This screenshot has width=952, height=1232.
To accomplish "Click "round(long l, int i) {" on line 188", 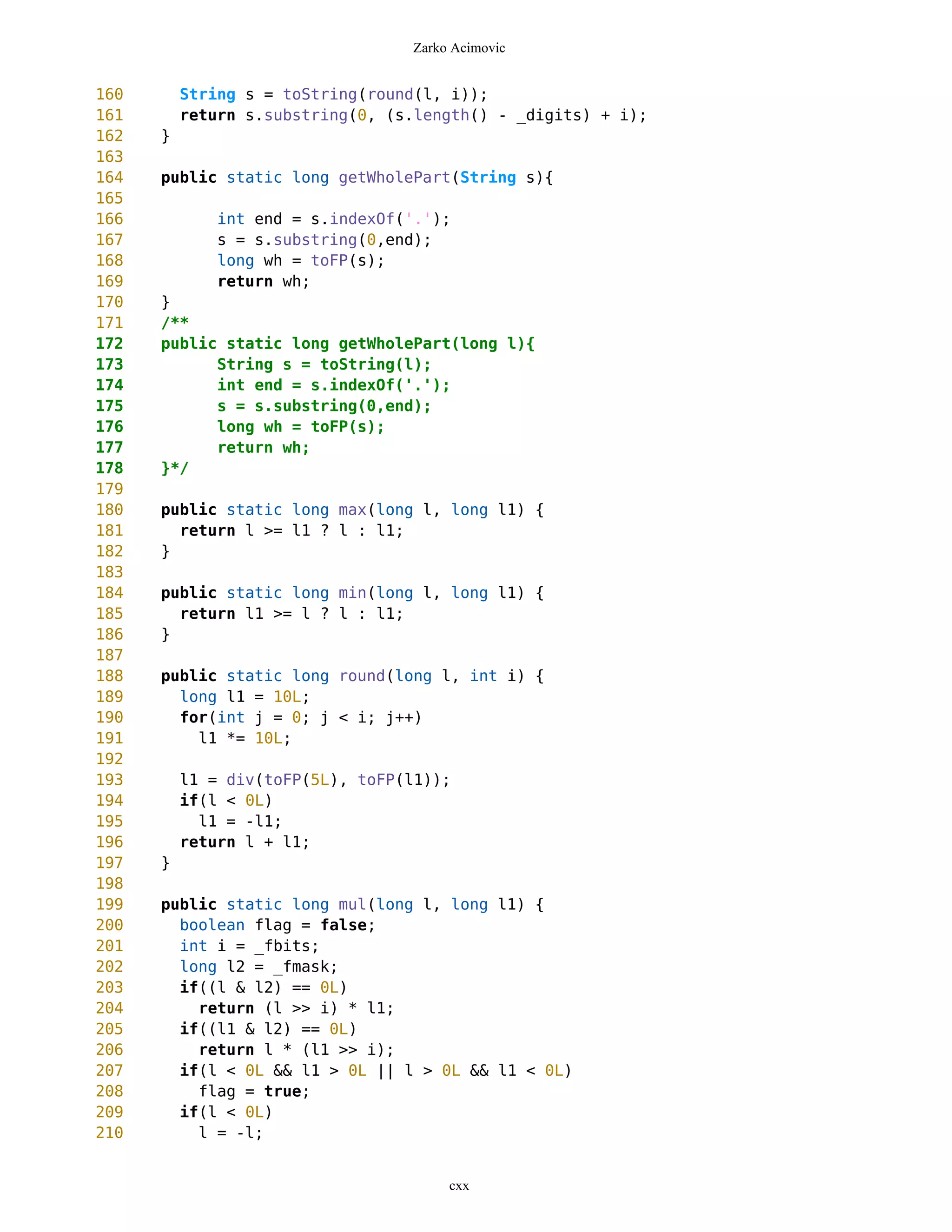I will point(442,676).
